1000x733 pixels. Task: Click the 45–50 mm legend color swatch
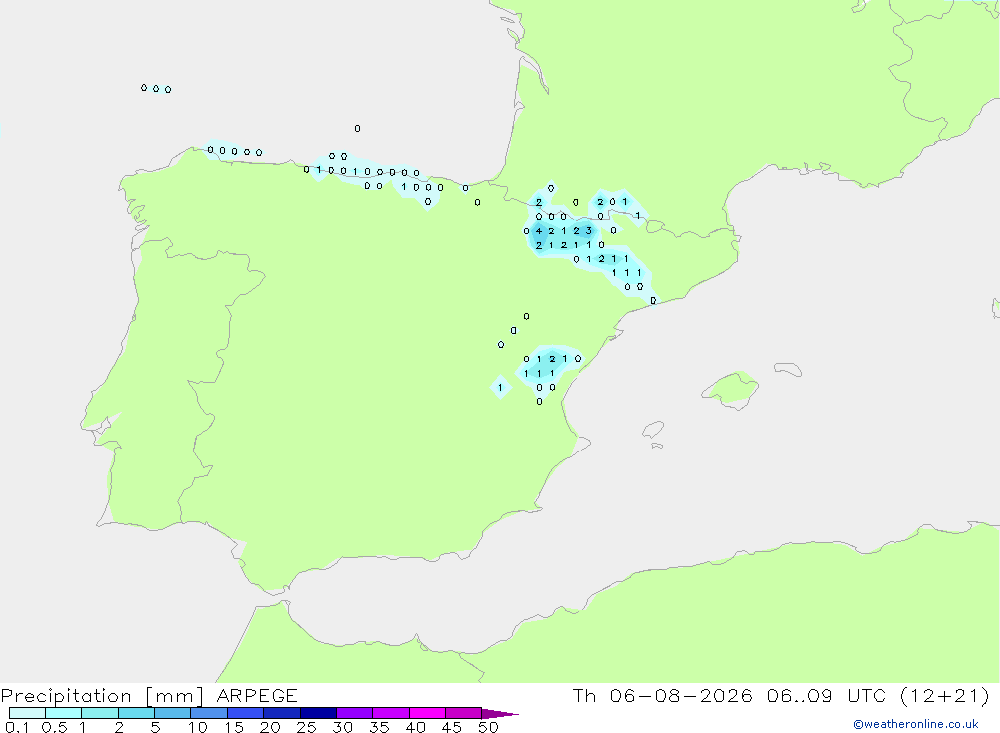(x=463, y=713)
